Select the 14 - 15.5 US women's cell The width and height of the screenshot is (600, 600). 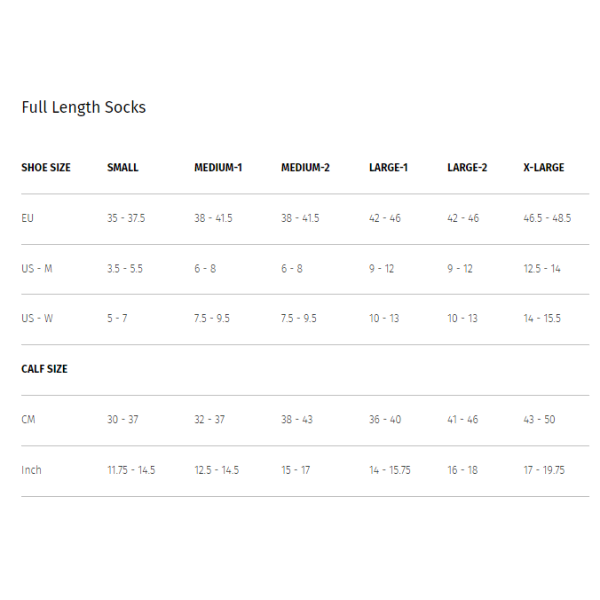tap(541, 319)
